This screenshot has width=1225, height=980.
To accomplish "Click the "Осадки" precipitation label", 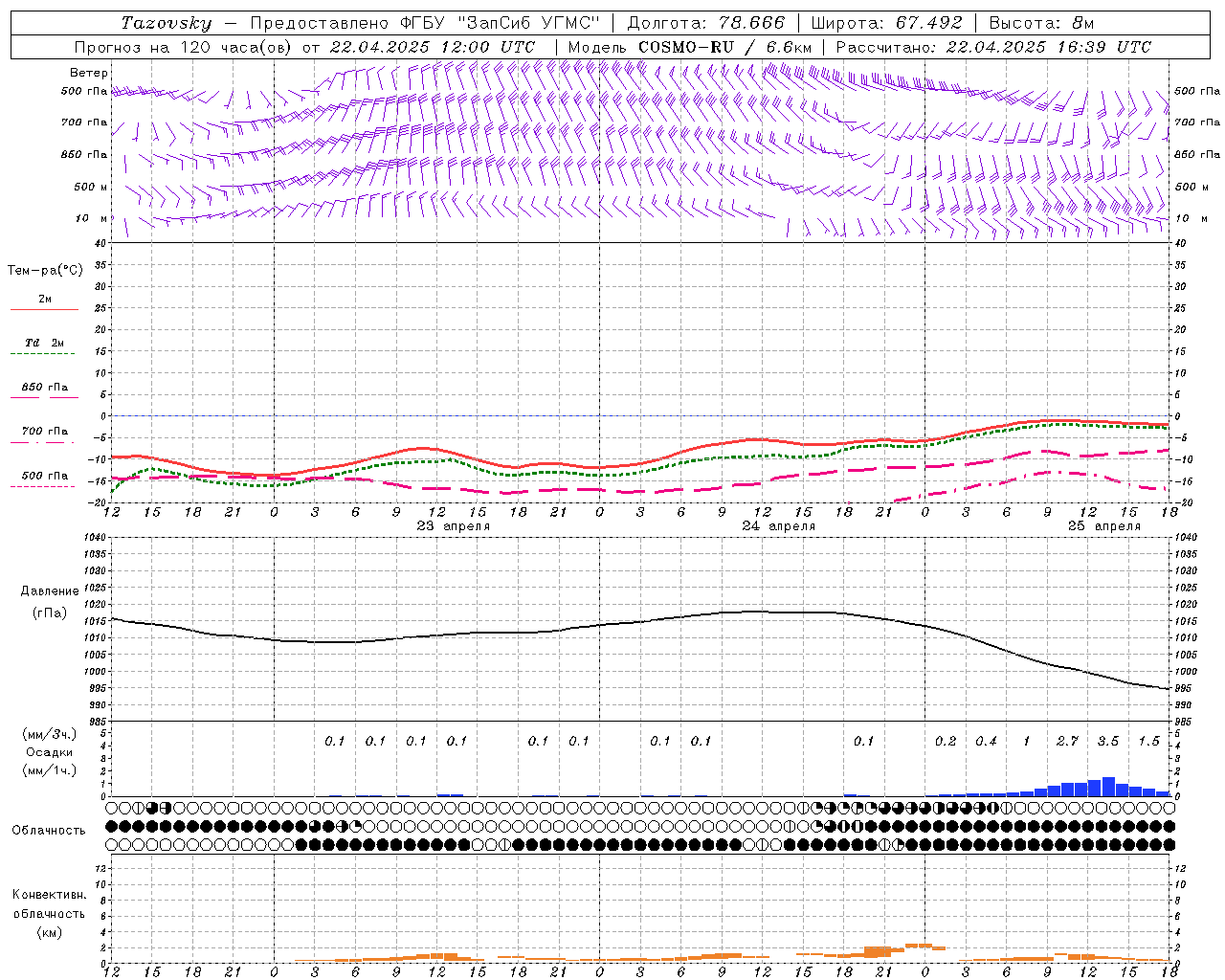I will [x=50, y=752].
